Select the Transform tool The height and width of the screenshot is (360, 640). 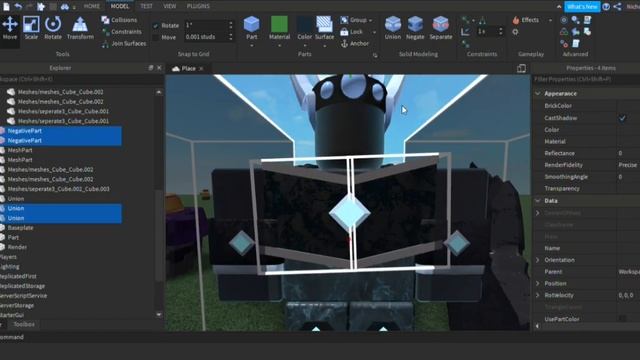(x=80, y=28)
